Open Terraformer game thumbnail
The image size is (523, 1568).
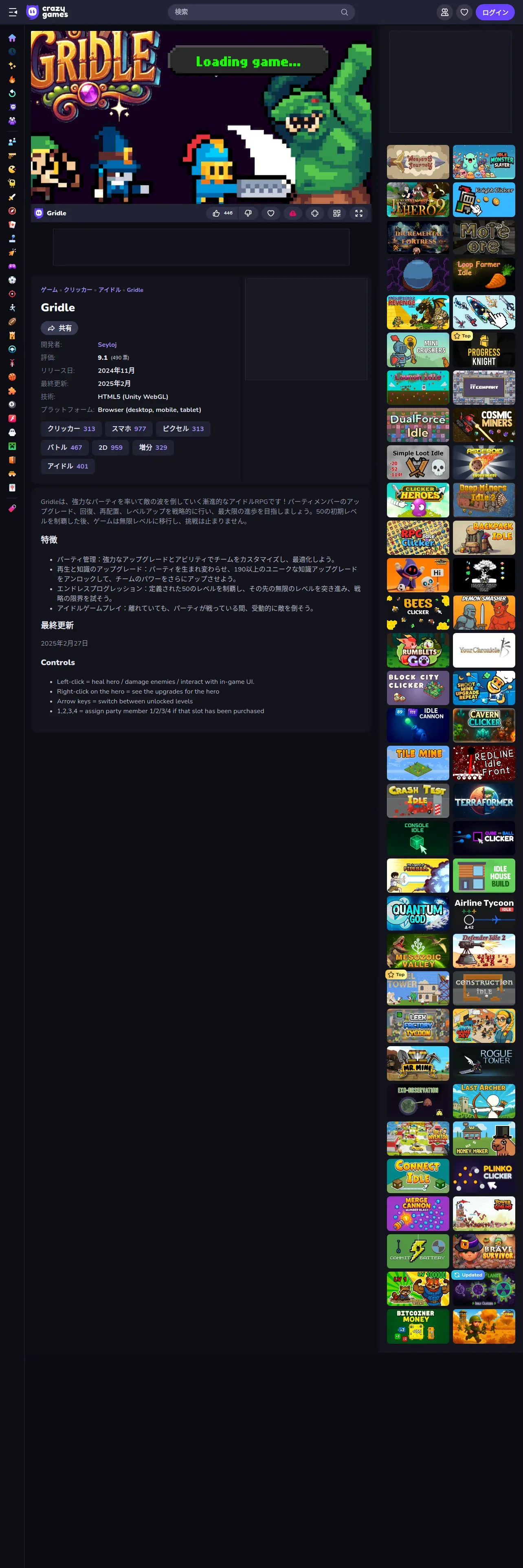(x=484, y=800)
